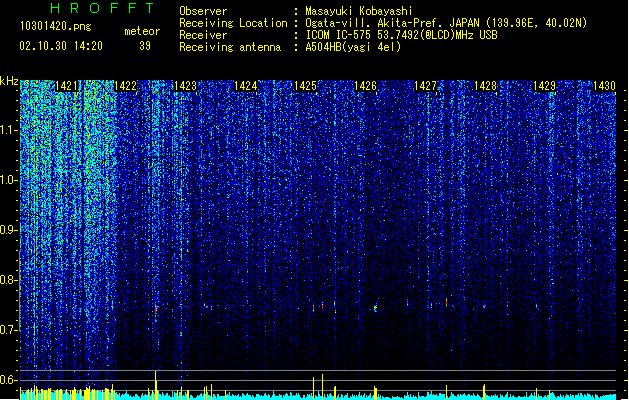This screenshot has height=400, width=629.
Task: Select the Ogata-vill. Akita-Pref. JAPAN location text
Action: pos(446,23)
